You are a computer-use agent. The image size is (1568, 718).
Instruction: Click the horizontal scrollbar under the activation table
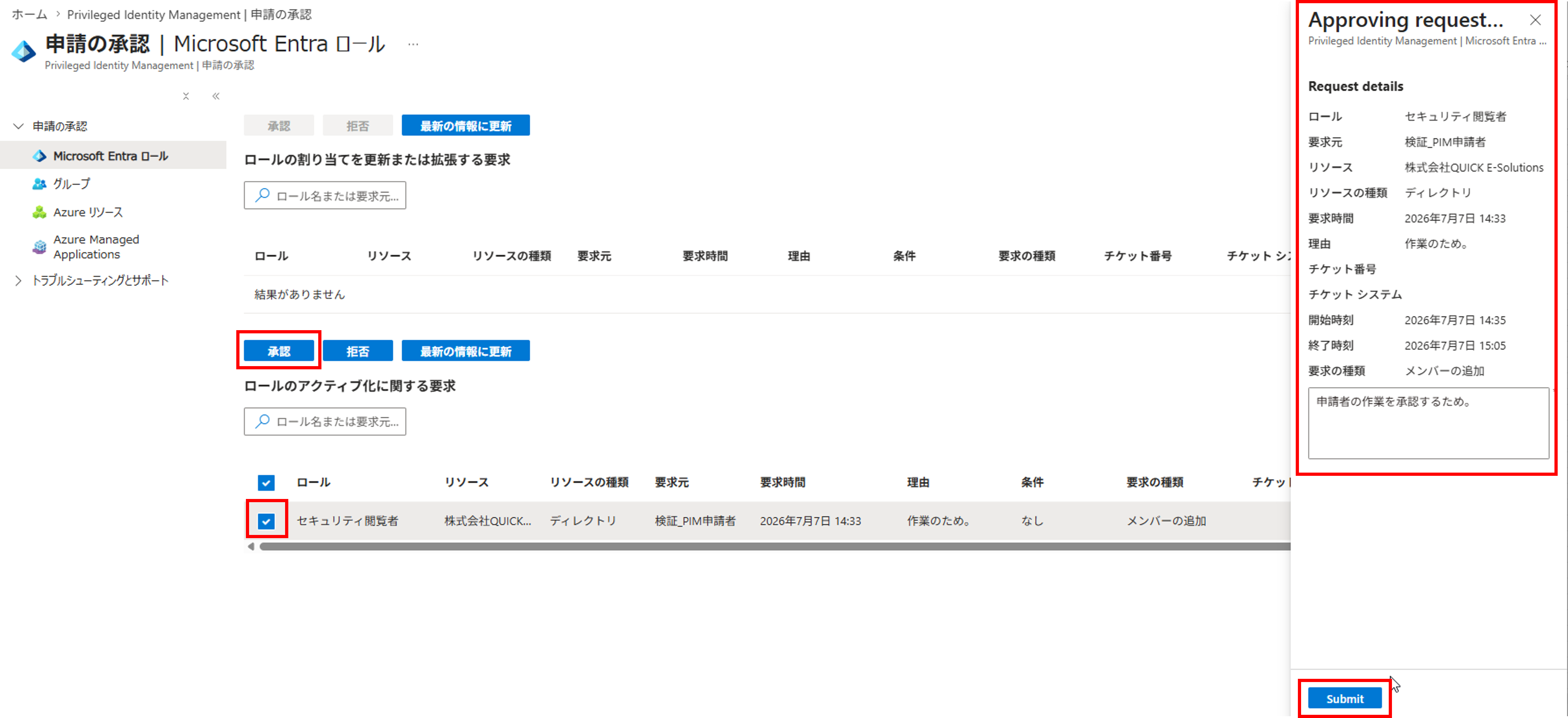click(x=774, y=546)
